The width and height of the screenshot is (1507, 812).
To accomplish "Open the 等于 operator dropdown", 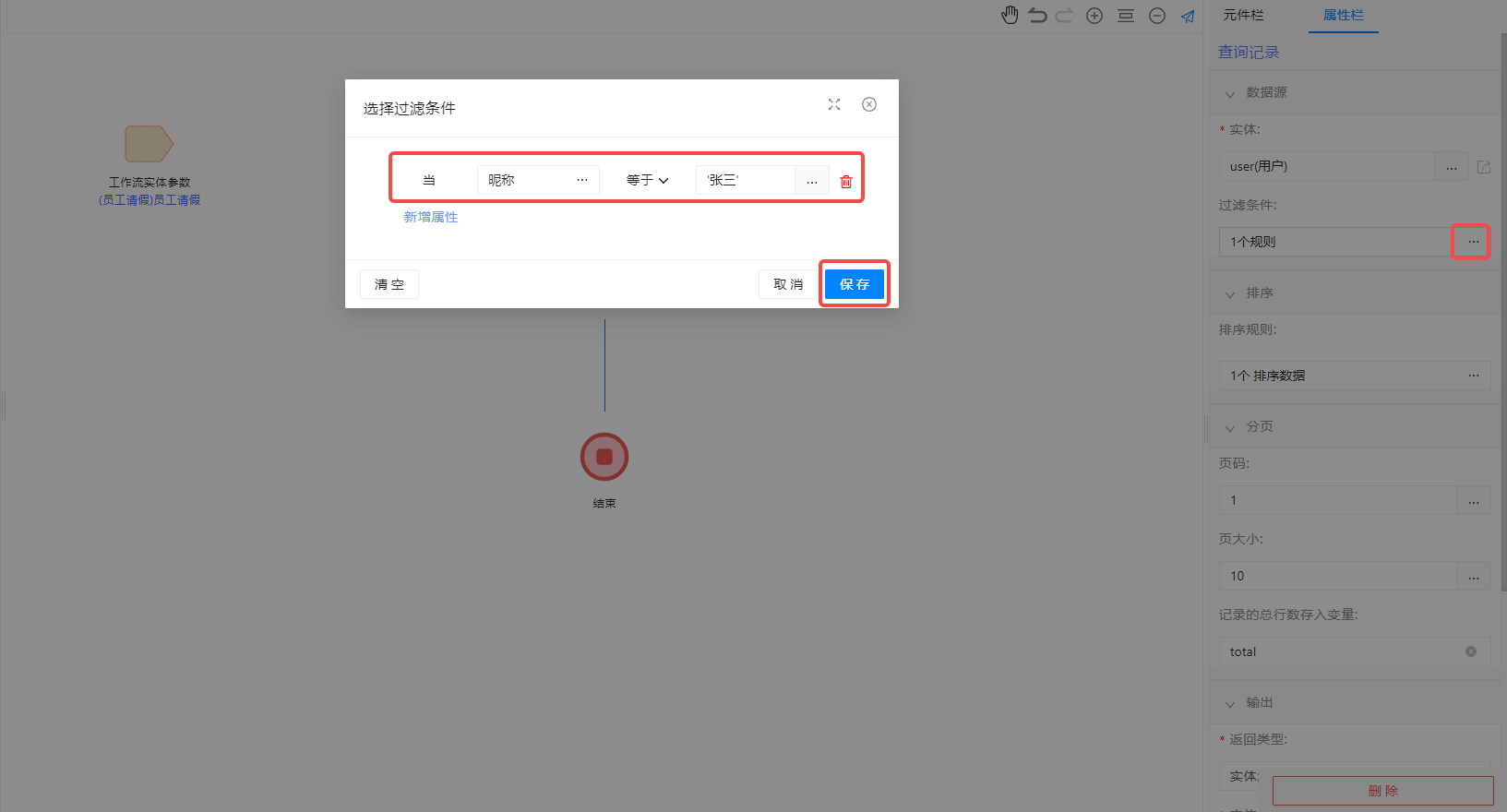I will (x=647, y=180).
